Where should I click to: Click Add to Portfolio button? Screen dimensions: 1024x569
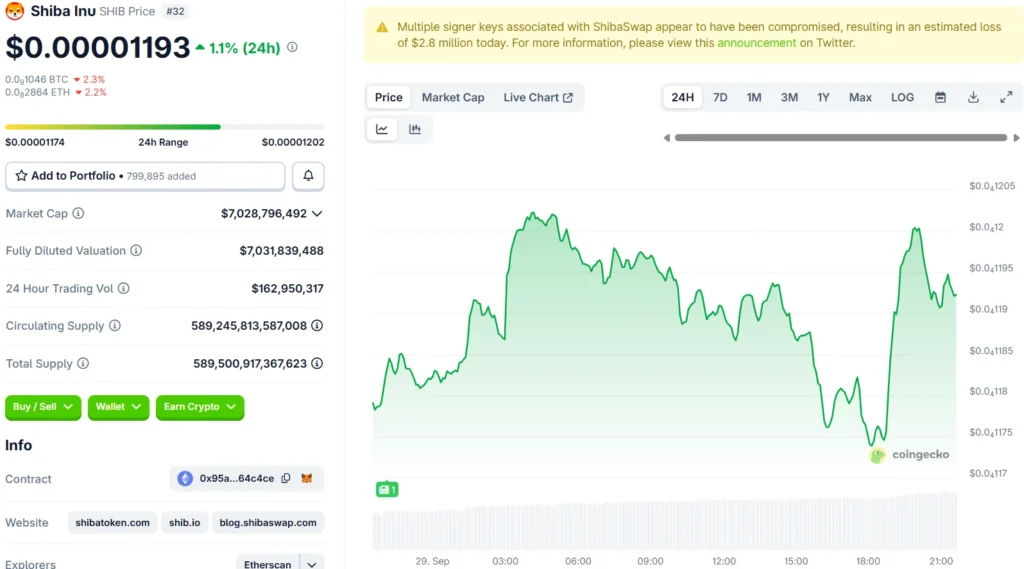pyautogui.click(x=145, y=176)
